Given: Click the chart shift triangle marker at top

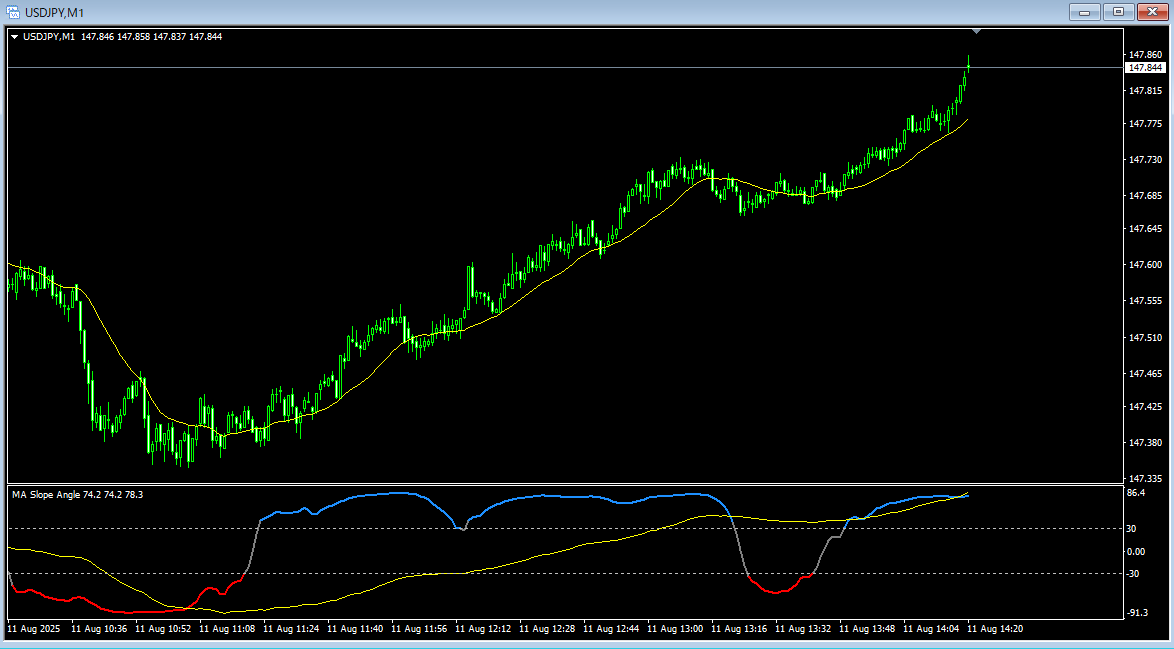Looking at the screenshot, I should pyautogui.click(x=976, y=31).
